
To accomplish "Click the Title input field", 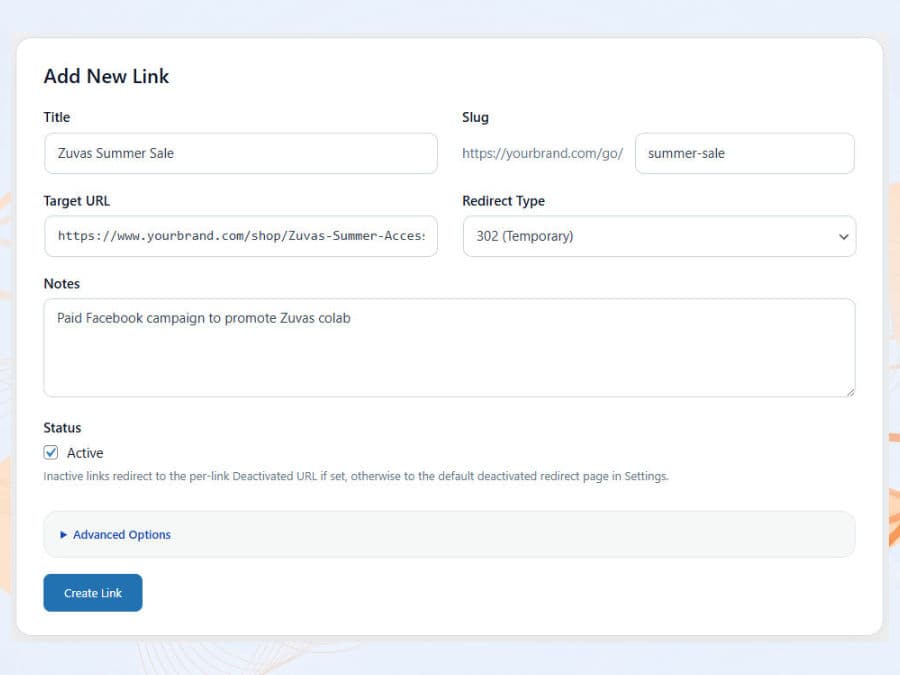I will [x=240, y=153].
